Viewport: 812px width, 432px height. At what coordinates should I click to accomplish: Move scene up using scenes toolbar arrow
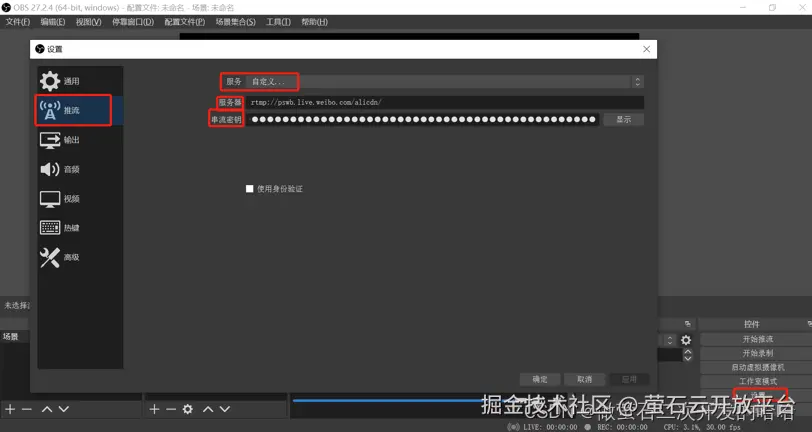click(x=47, y=409)
